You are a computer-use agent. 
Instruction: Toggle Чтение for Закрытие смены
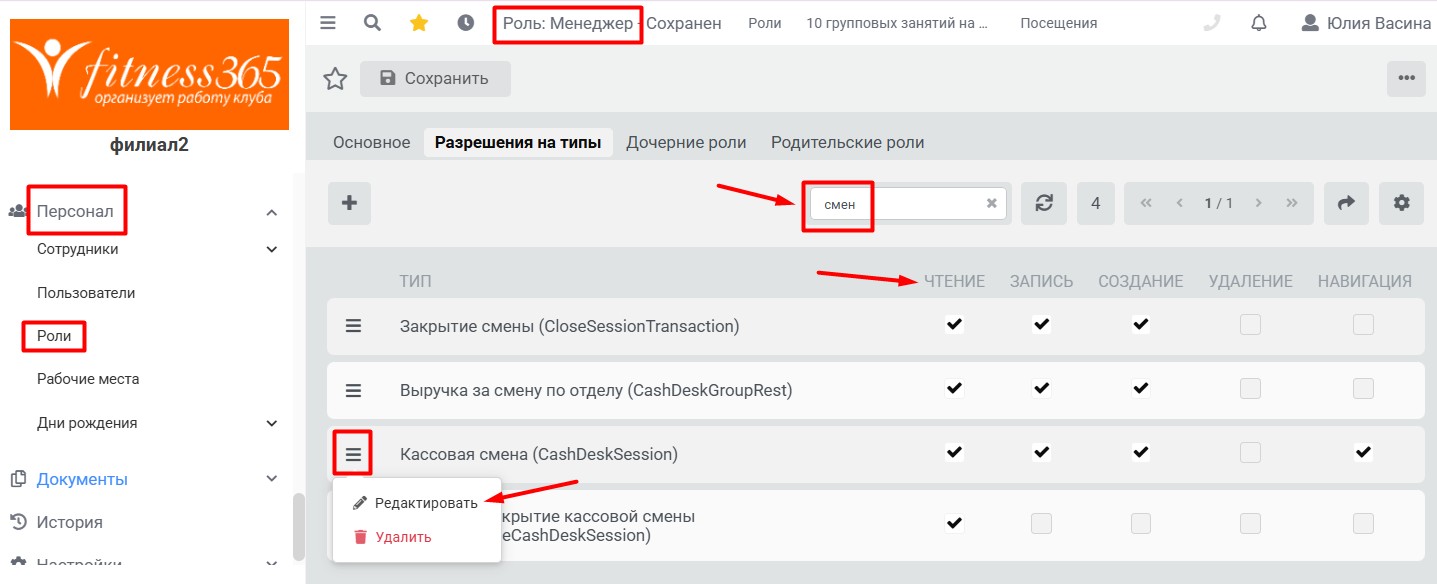pos(954,325)
